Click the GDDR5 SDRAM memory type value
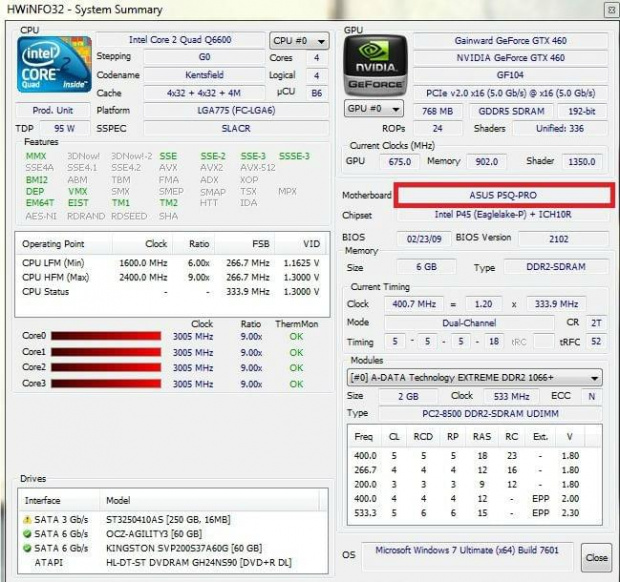 (511, 111)
